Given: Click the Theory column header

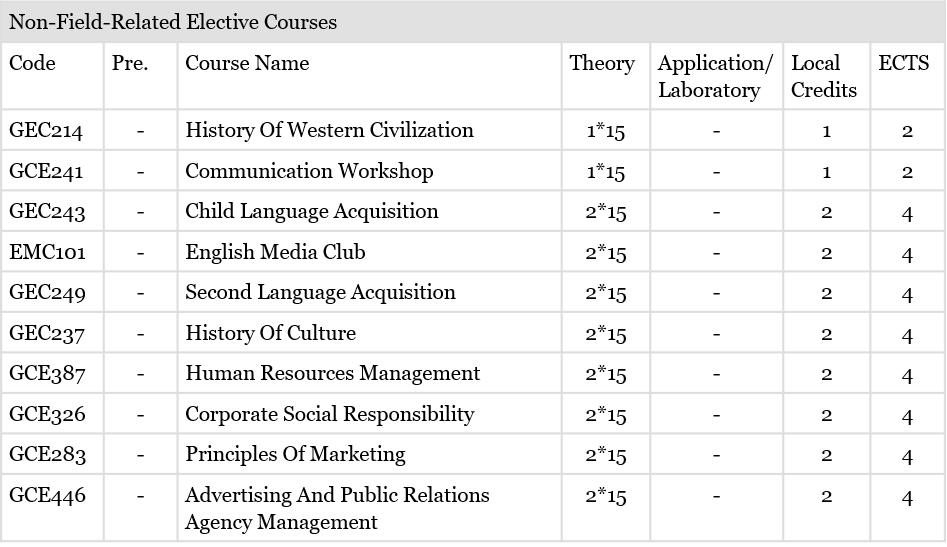Looking at the screenshot, I should tap(602, 63).
